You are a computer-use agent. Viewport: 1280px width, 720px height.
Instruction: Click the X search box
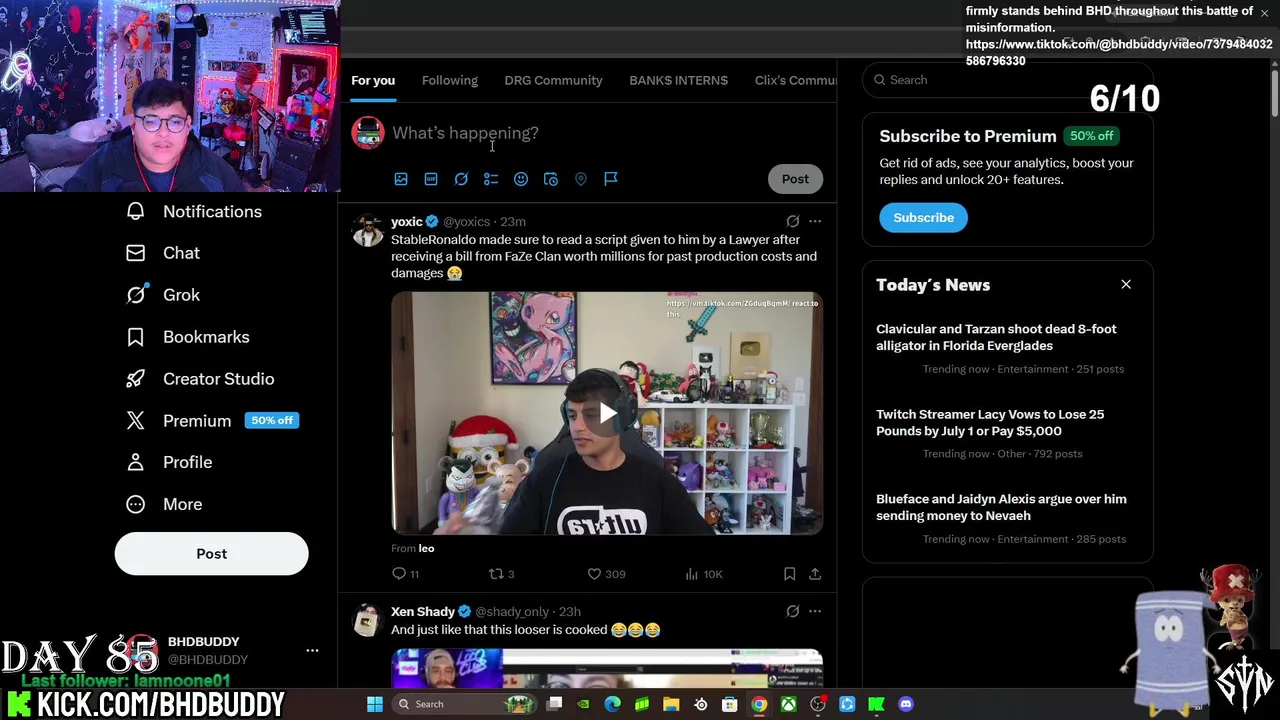1008,80
